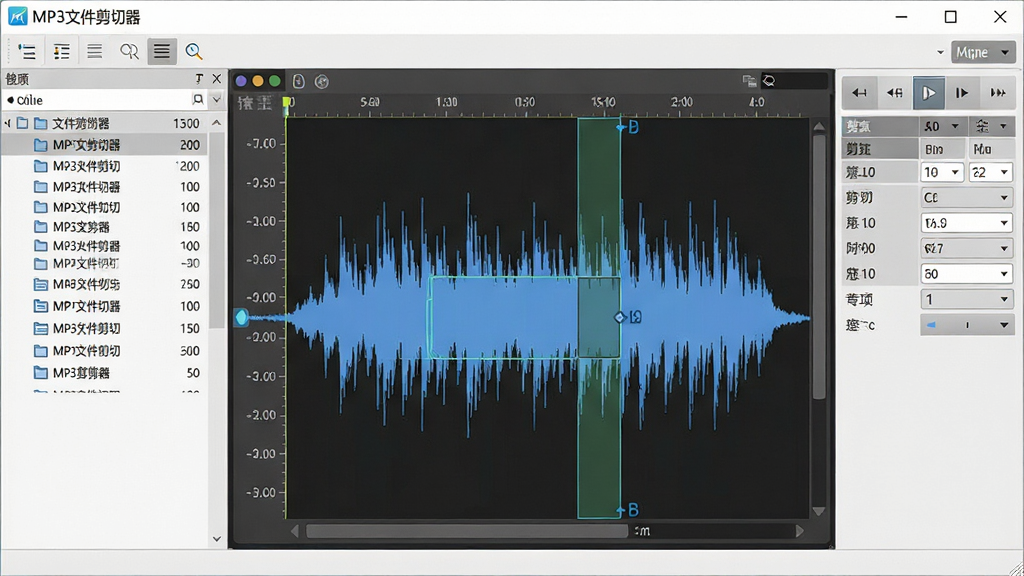Click the purple dot in the waveform header
The image size is (1024, 576).
pyautogui.click(x=241, y=81)
